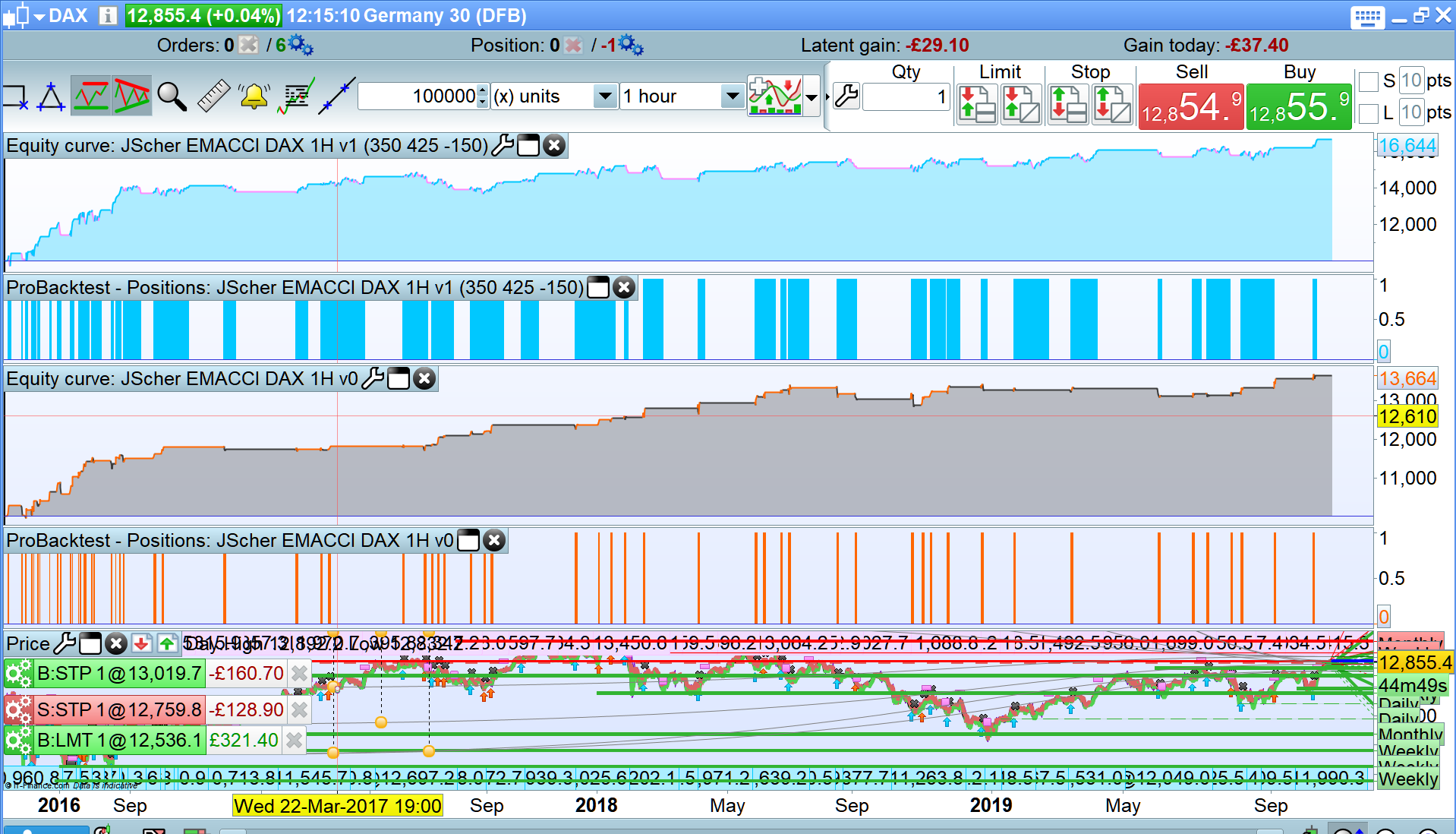Open automatic trading position gear settings
Screen dimensions: 1456x834
point(631,46)
